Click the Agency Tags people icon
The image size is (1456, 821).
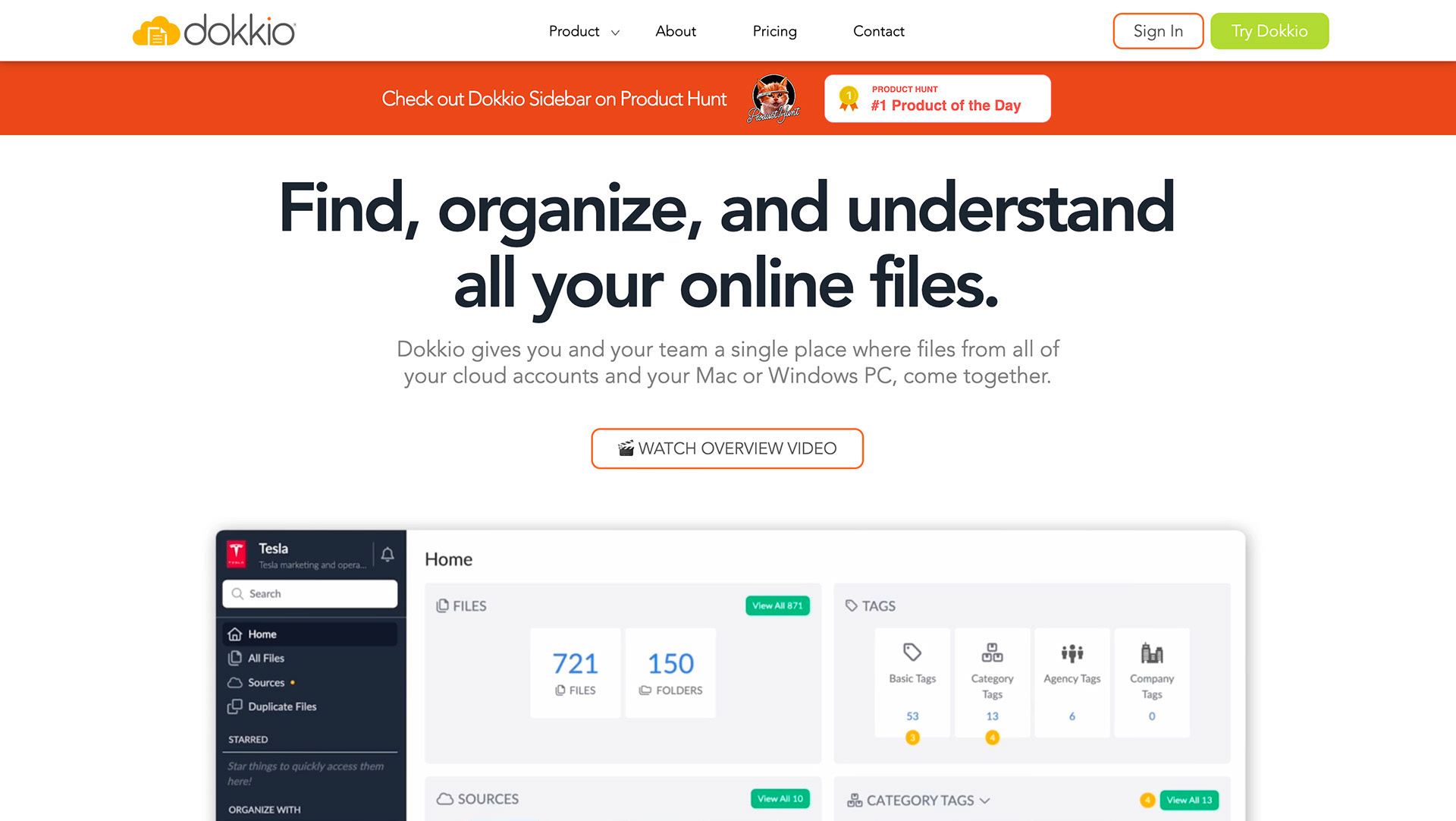point(1072,653)
